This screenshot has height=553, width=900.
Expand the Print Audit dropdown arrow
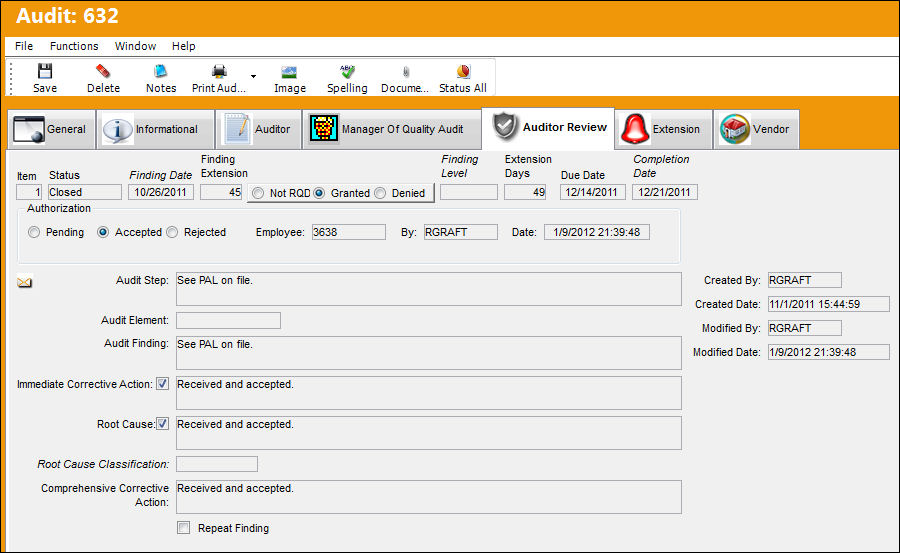click(x=253, y=76)
